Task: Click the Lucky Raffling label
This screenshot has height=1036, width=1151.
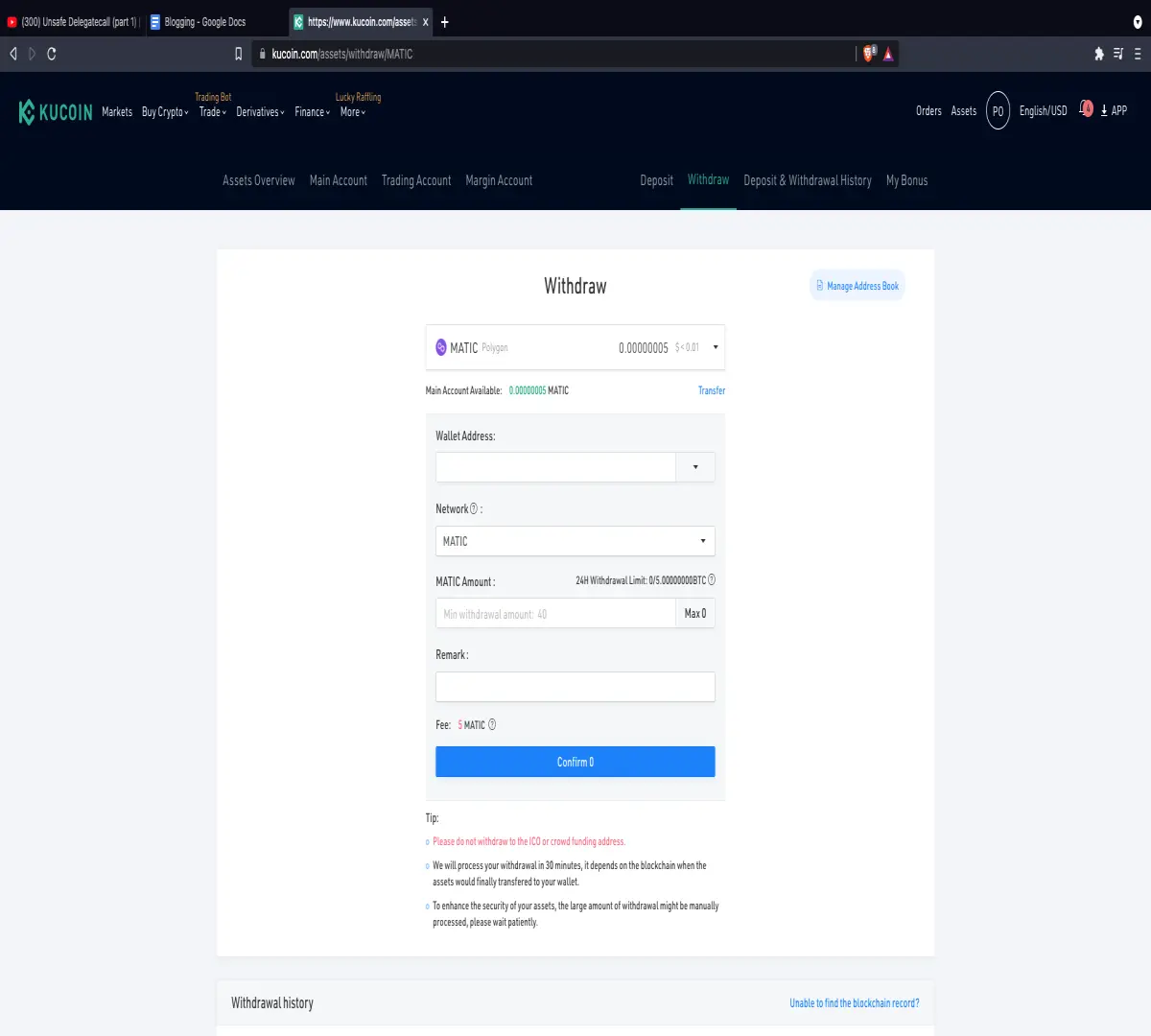Action: tap(358, 97)
